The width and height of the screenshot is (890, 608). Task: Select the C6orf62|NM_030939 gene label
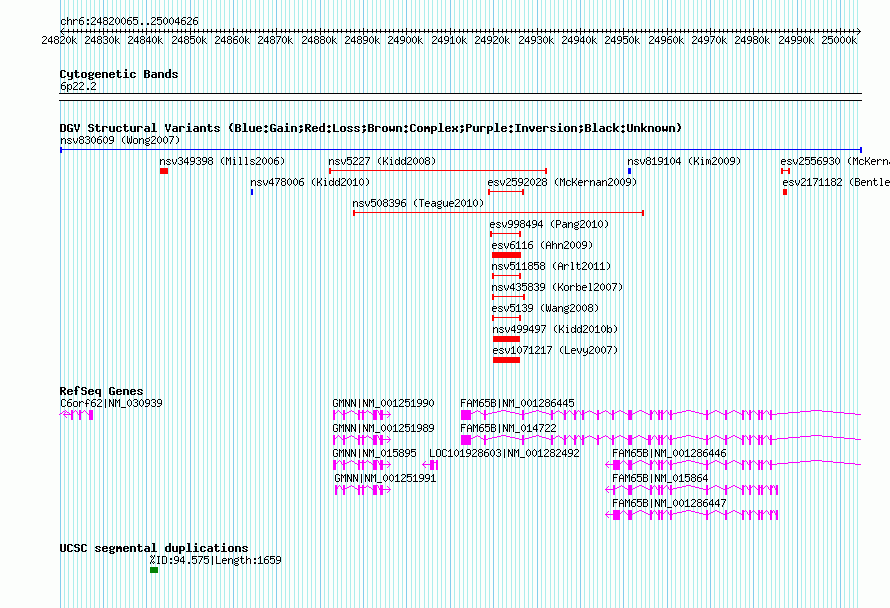click(111, 403)
